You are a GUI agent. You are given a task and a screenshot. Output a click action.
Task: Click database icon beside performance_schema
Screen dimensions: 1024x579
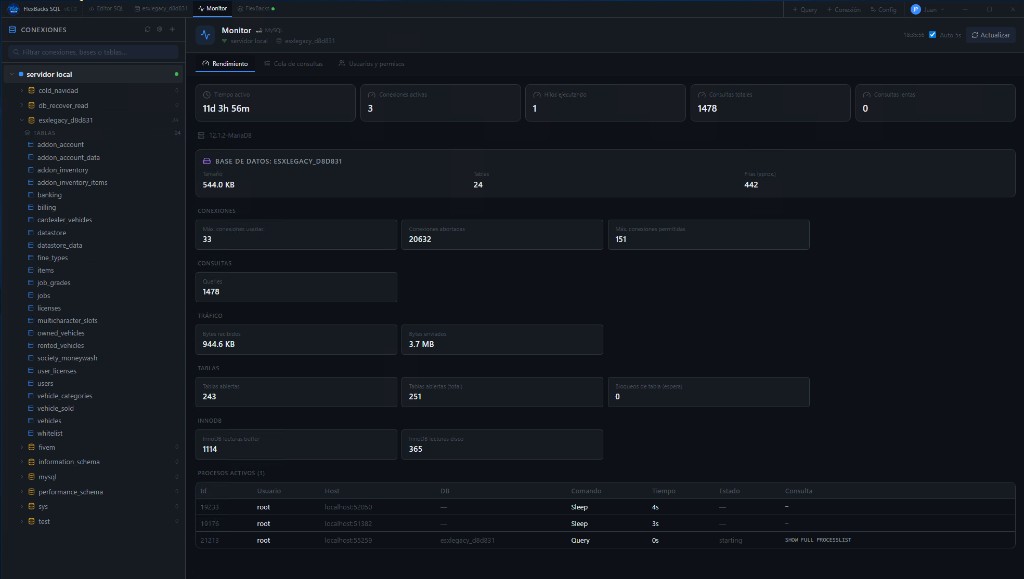point(31,492)
